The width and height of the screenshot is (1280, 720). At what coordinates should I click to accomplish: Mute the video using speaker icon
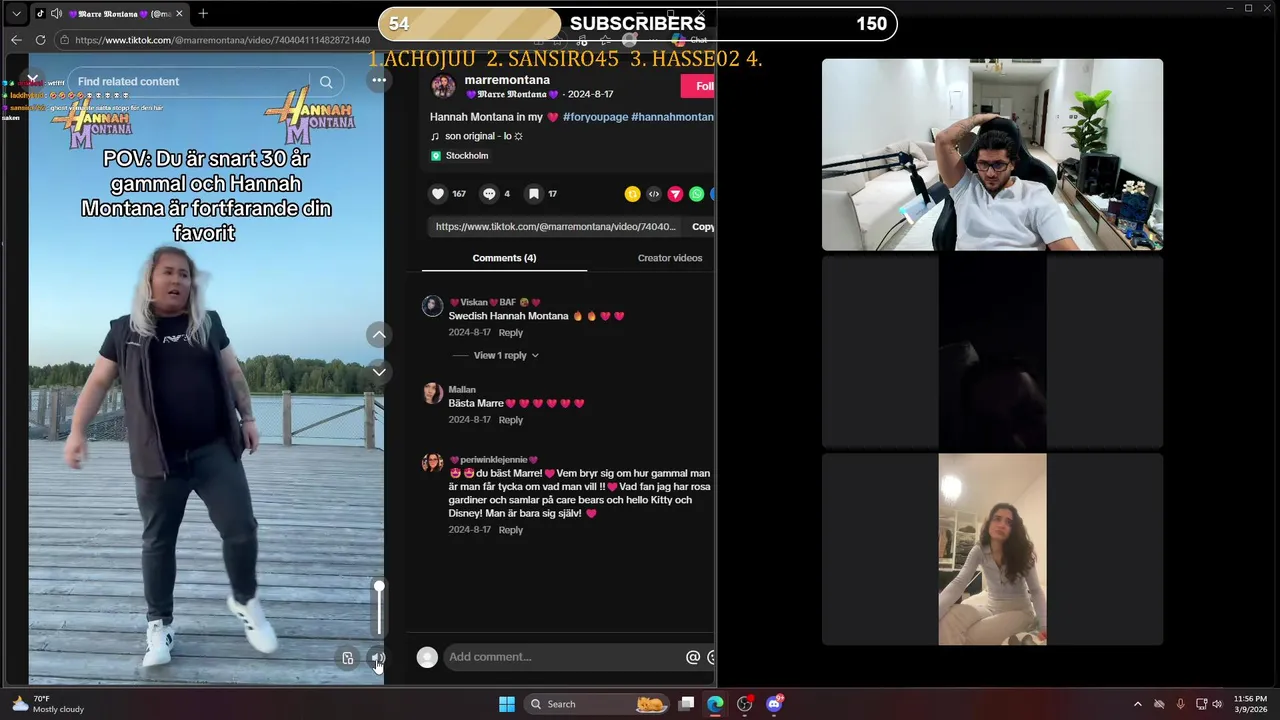coord(377,658)
